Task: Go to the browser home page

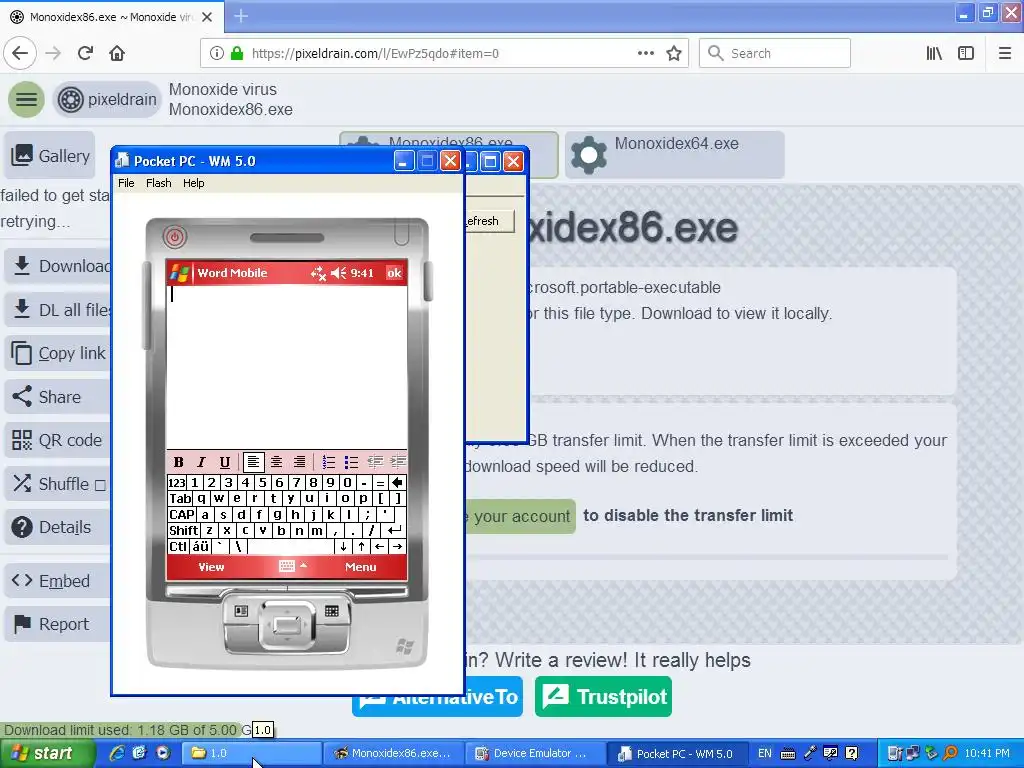Action: click(x=117, y=53)
